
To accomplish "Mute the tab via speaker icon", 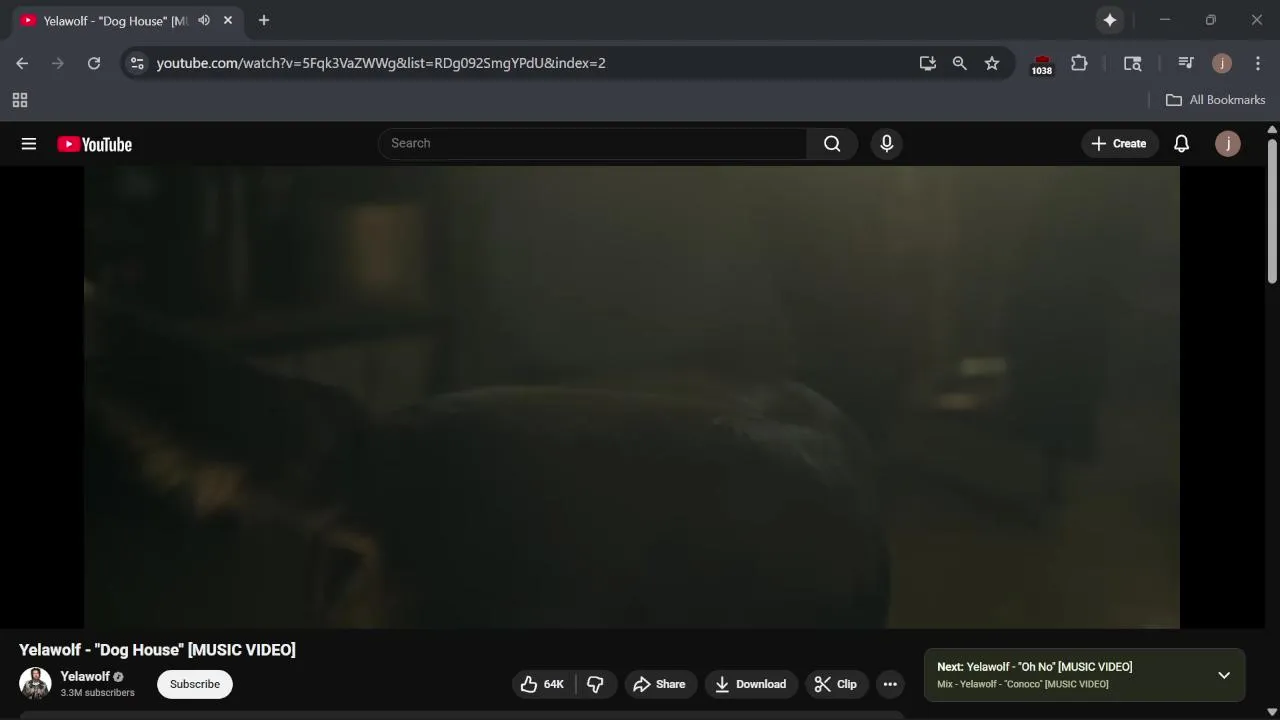I will (x=204, y=20).
